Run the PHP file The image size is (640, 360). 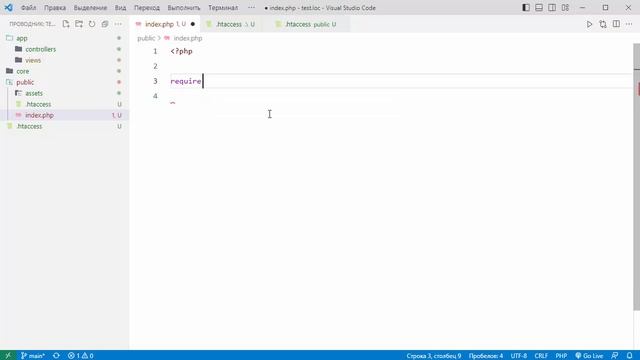click(589, 24)
